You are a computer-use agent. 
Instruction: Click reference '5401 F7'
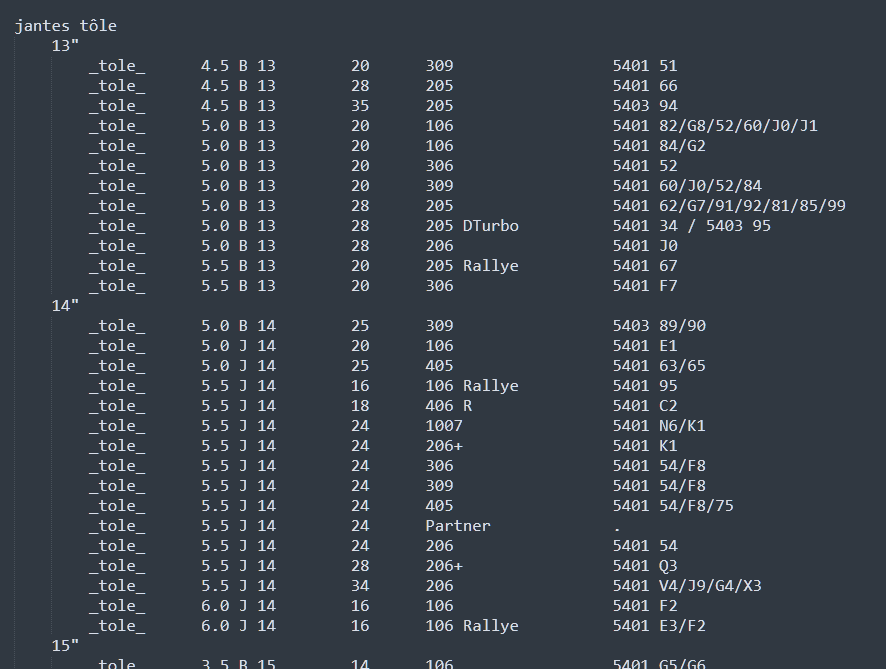click(645, 286)
